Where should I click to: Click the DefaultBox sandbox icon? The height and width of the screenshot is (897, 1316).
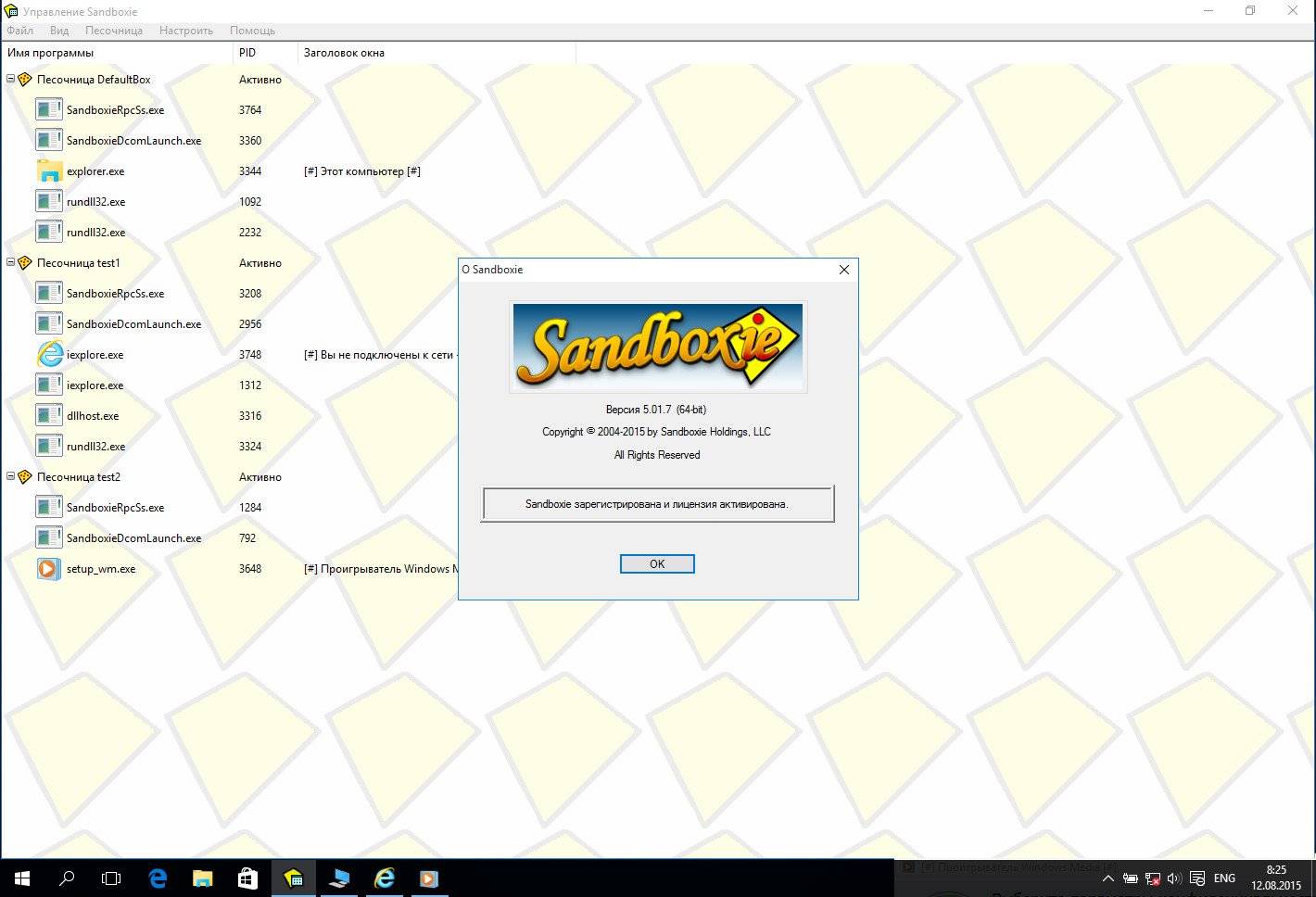click(25, 80)
